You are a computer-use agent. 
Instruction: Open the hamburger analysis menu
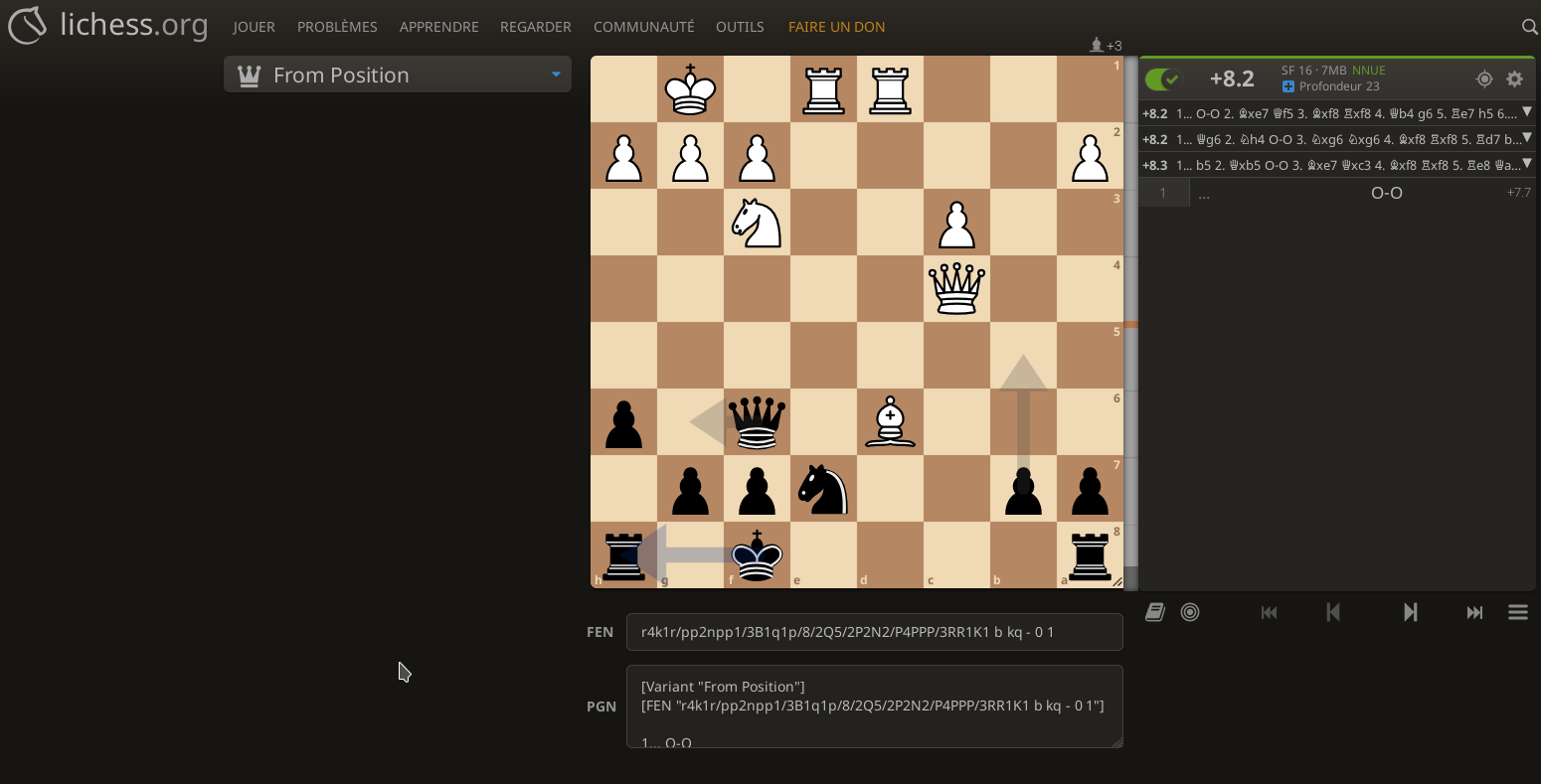pos(1517,612)
